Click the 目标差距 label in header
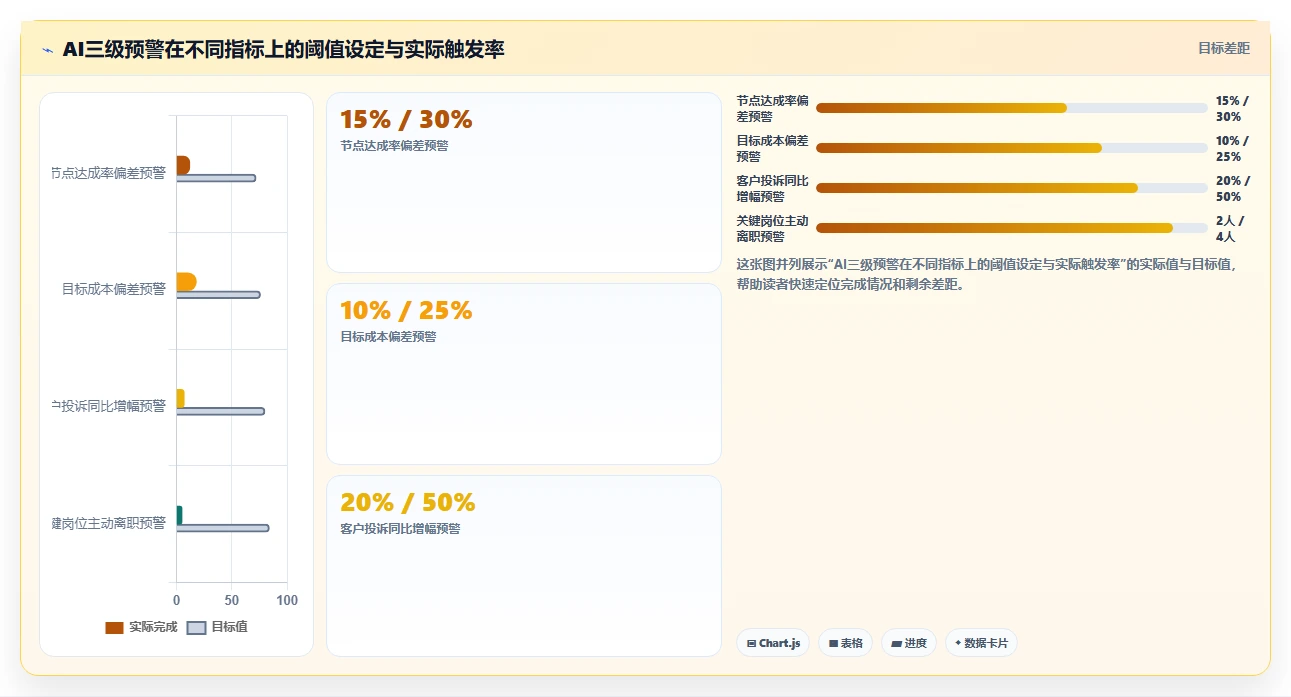The height and width of the screenshot is (697, 1291). 1224,48
